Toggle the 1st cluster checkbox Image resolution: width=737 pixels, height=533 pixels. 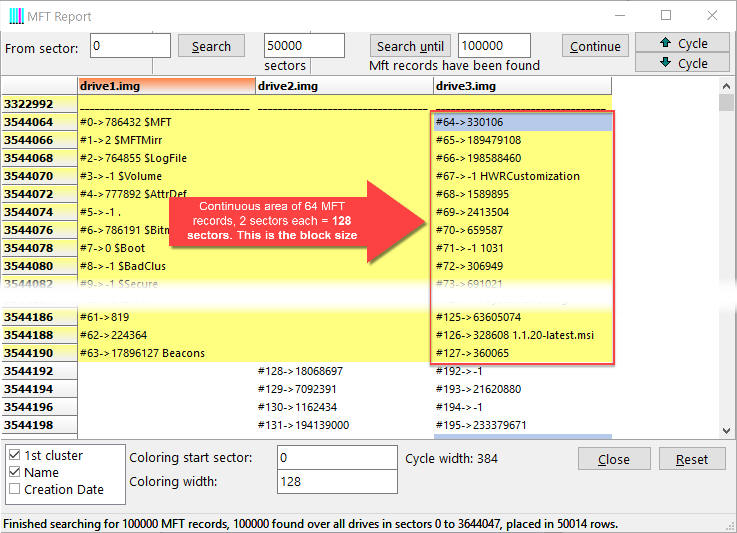(13, 456)
